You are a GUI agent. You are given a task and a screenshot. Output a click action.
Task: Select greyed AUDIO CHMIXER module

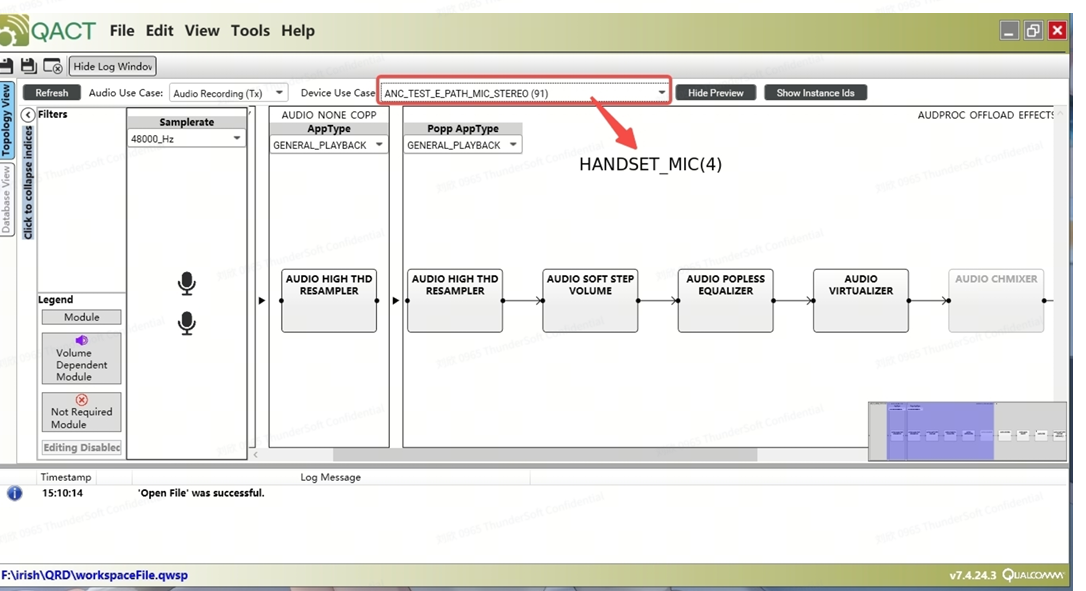pyautogui.click(x=996, y=301)
